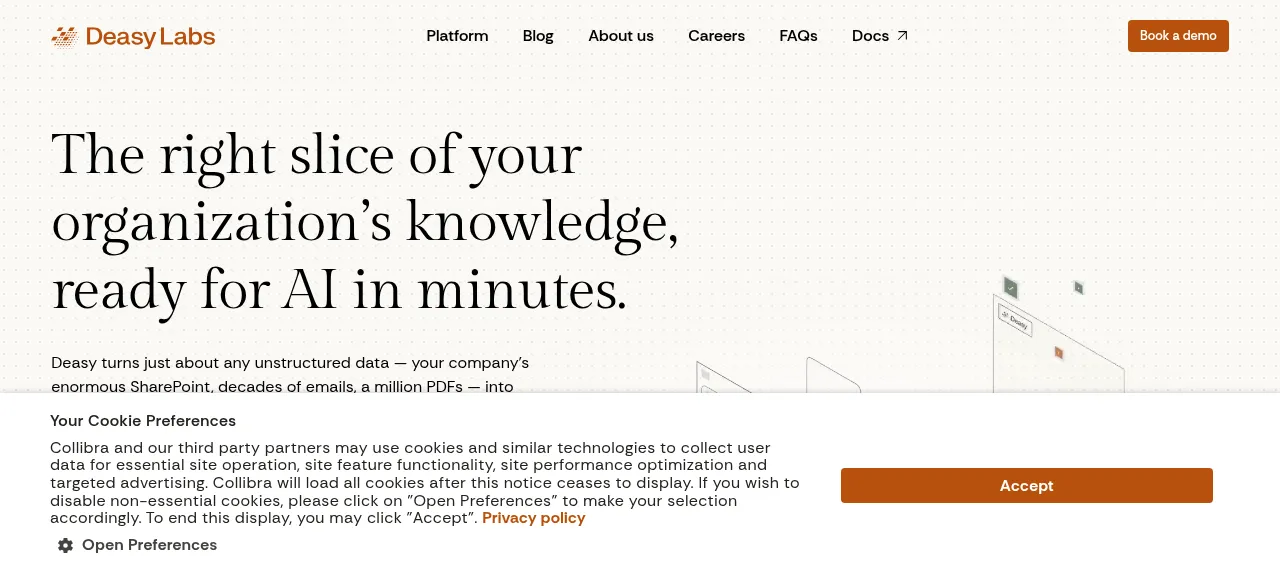Viewport: 1280px width, 577px height.
Task: Click the Your Cookie Preferences heading
Action: (x=143, y=421)
